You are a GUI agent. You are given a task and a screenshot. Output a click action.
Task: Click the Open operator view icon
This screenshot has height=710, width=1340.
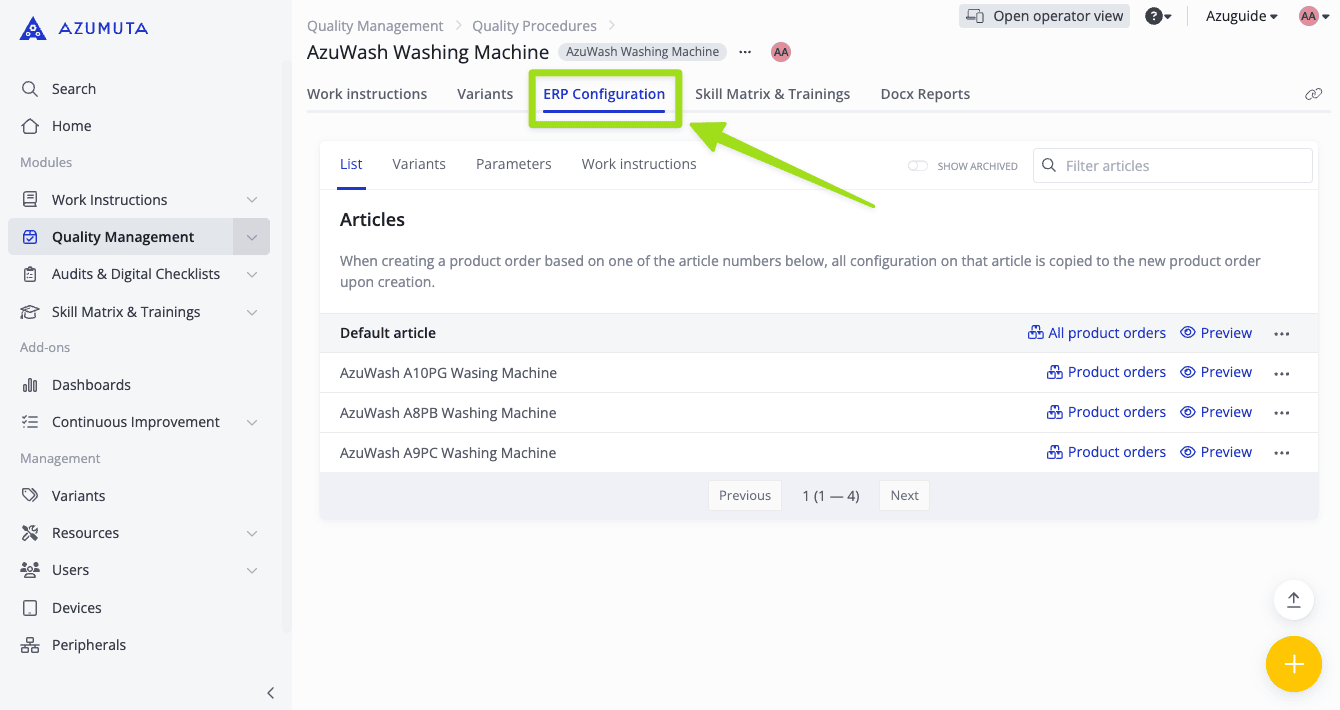[x=977, y=16]
